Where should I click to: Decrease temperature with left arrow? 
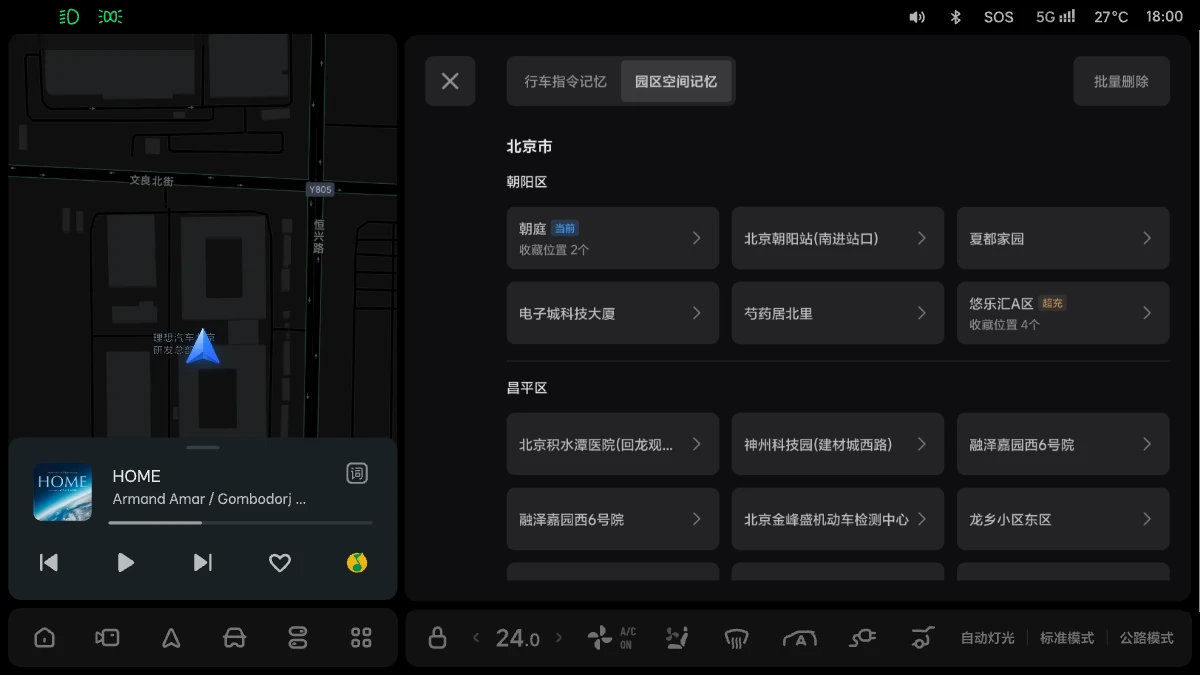476,638
